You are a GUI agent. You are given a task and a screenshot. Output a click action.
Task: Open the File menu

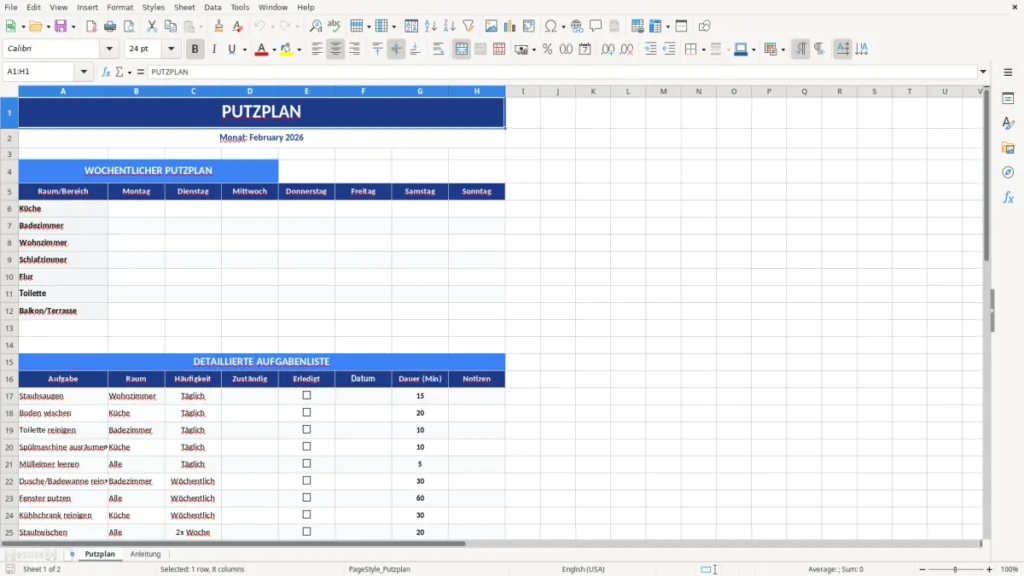(11, 7)
